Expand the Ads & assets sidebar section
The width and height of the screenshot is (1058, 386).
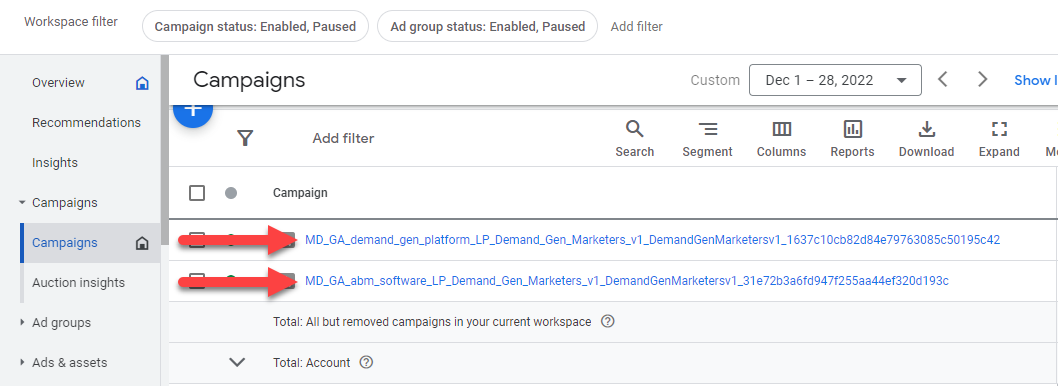coord(22,362)
